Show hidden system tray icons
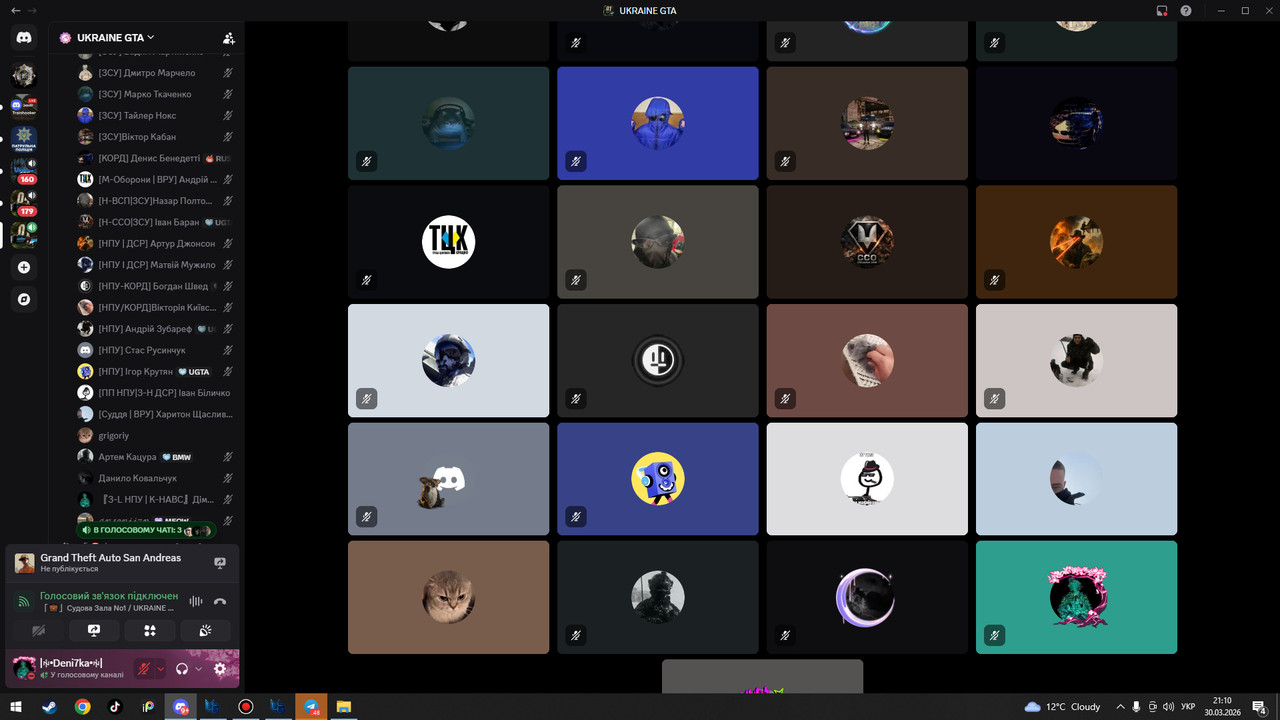This screenshot has width=1280, height=720. [x=1120, y=706]
